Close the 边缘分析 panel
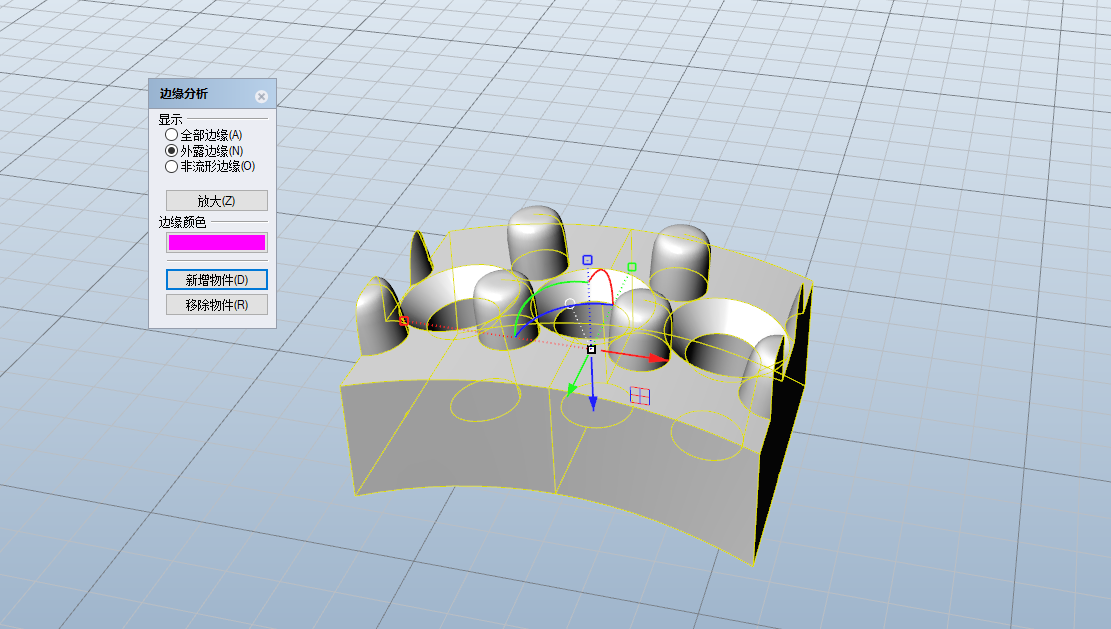The height and width of the screenshot is (629, 1111). [x=261, y=96]
